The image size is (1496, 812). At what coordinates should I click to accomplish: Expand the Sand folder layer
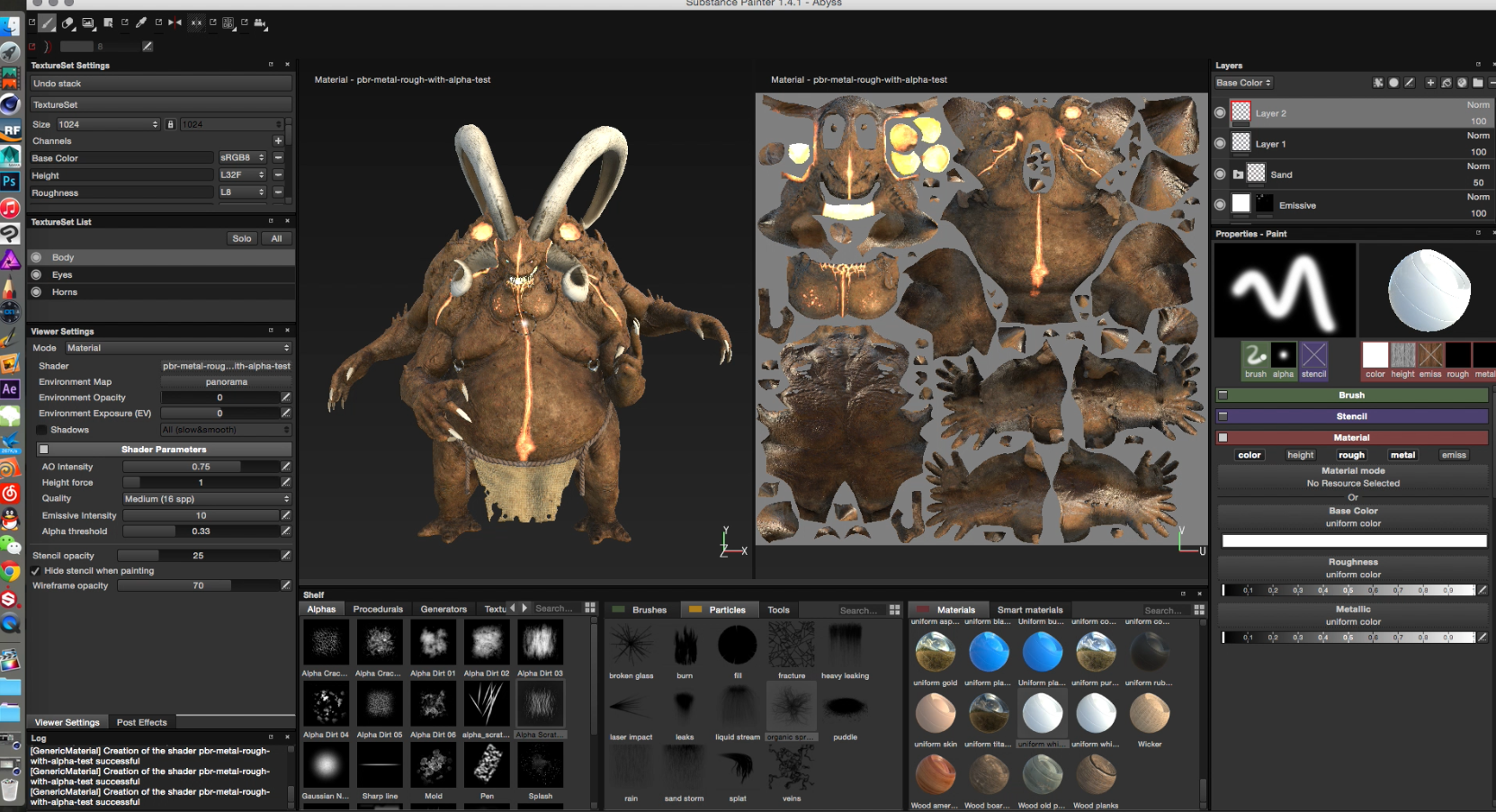[1239, 174]
